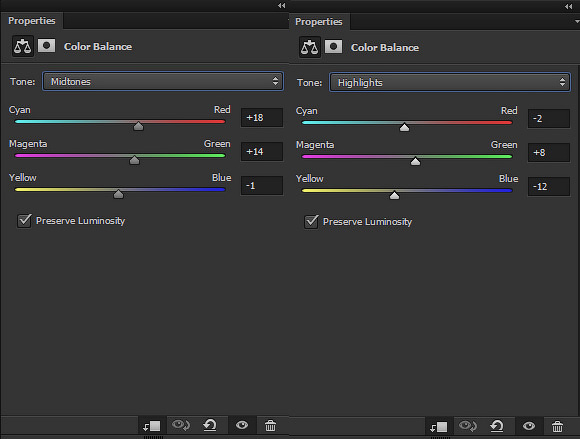Open the Tone dropdown showing Highlights
Image resolution: width=580 pixels, height=439 pixels.
point(450,82)
